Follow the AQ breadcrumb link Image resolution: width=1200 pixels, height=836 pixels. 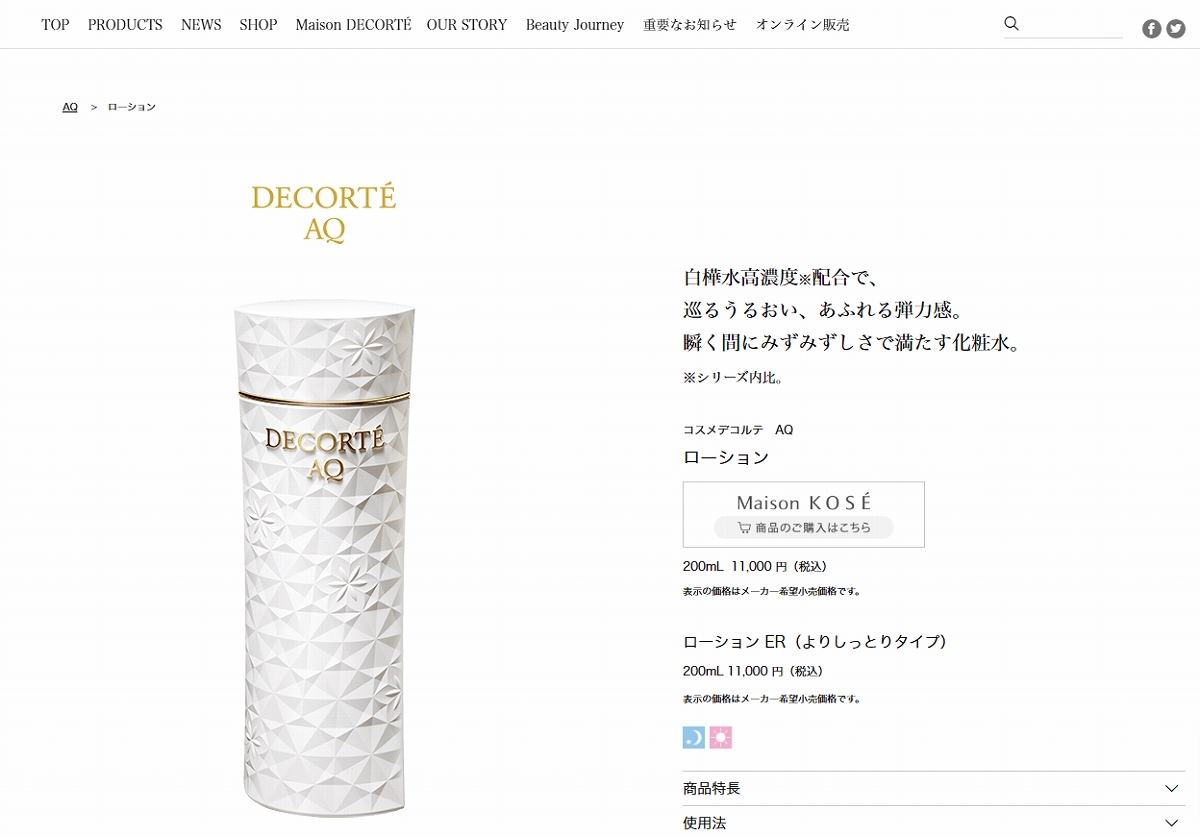(70, 107)
